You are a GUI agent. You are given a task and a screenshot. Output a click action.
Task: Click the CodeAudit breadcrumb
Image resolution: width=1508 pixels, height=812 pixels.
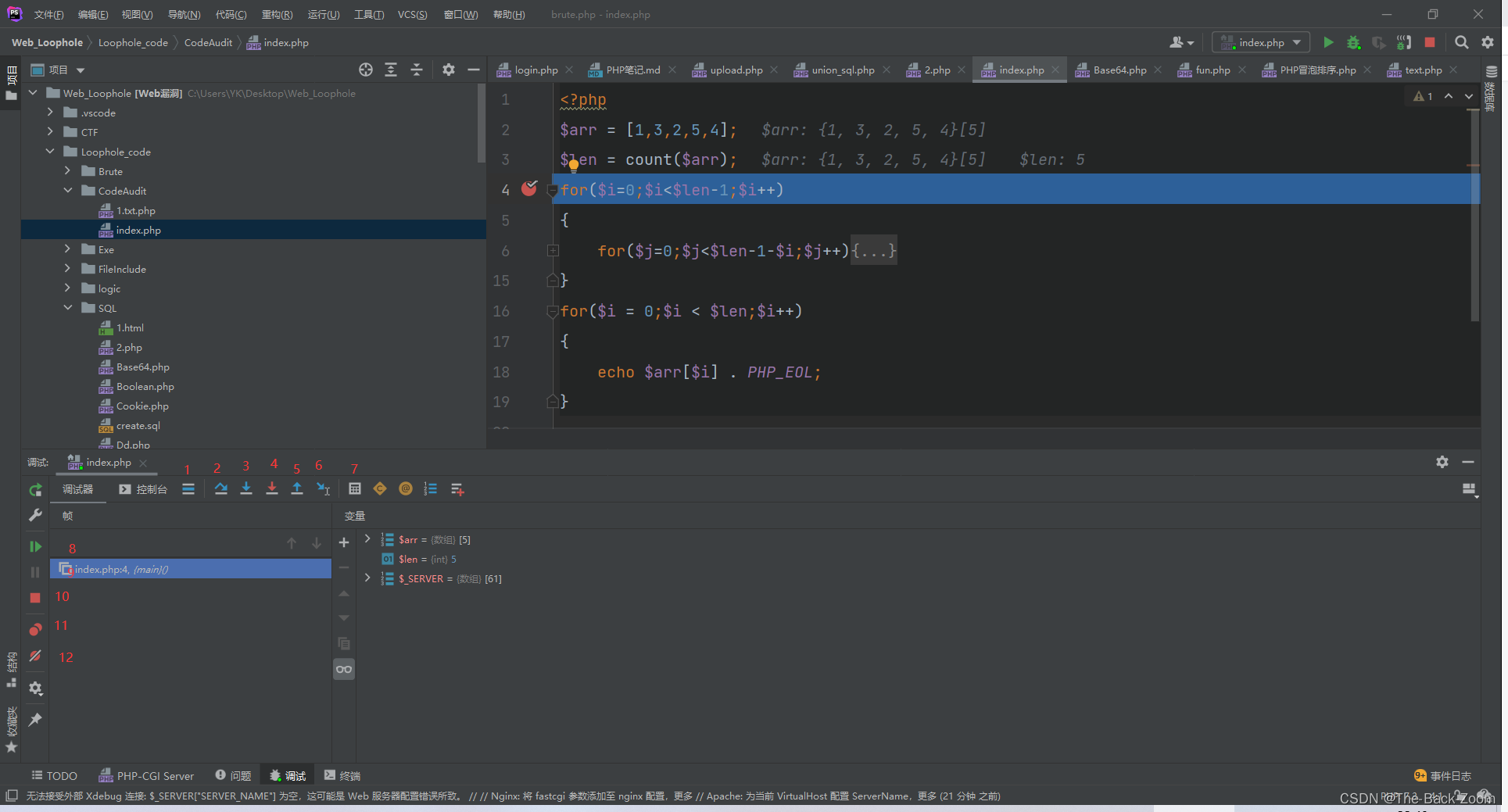[208, 43]
